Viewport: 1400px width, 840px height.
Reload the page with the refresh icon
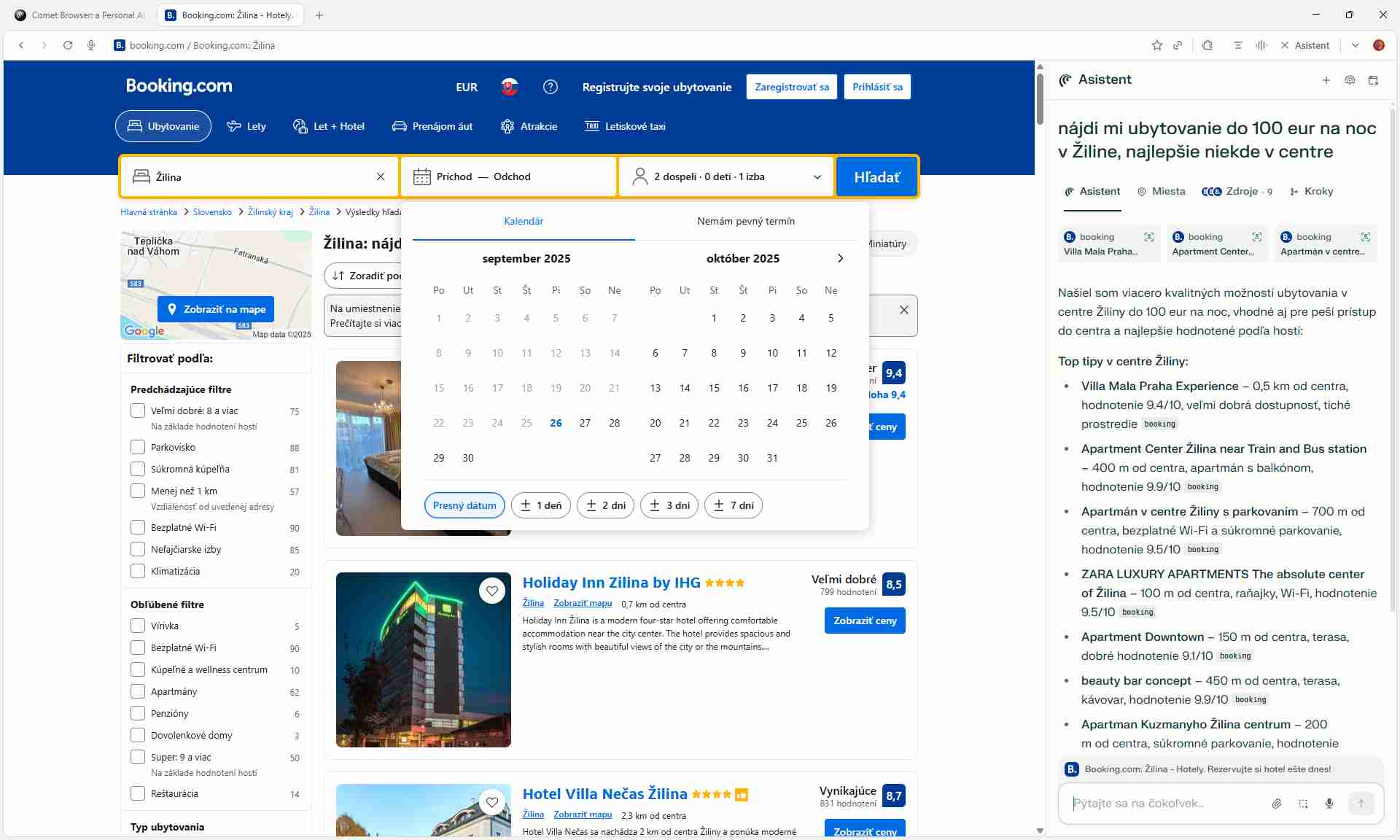point(68,45)
